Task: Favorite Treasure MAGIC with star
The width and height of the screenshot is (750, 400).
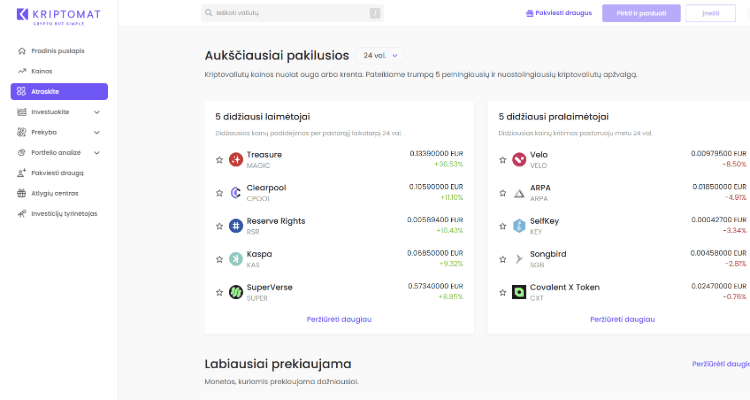Action: [x=219, y=160]
